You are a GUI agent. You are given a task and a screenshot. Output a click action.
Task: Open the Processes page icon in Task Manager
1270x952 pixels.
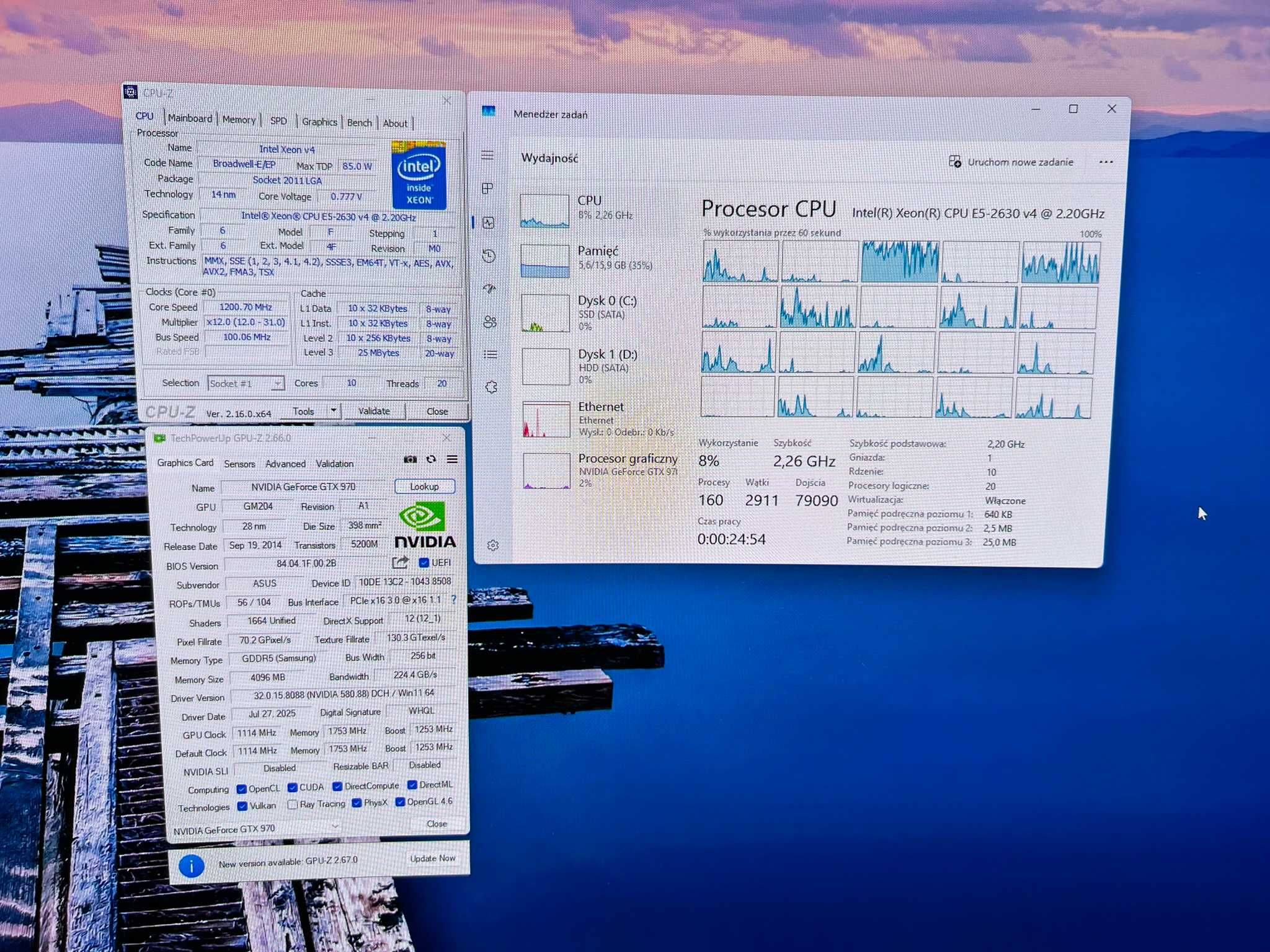(x=487, y=188)
